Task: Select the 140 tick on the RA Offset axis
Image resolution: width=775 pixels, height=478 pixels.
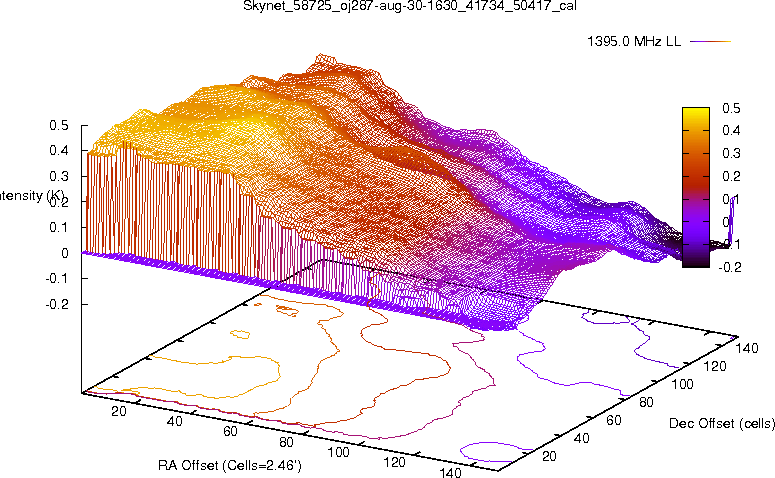Action: click(x=450, y=473)
